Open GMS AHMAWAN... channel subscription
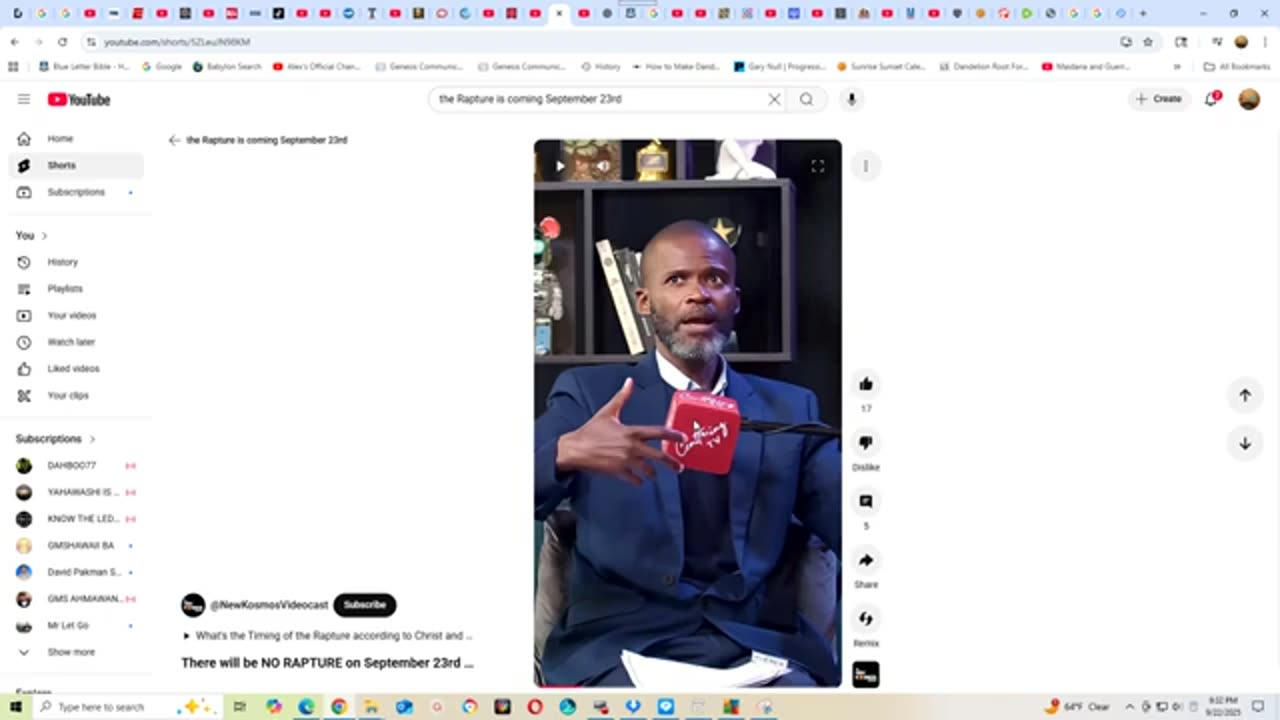This screenshot has height=720, width=1280. point(76,599)
